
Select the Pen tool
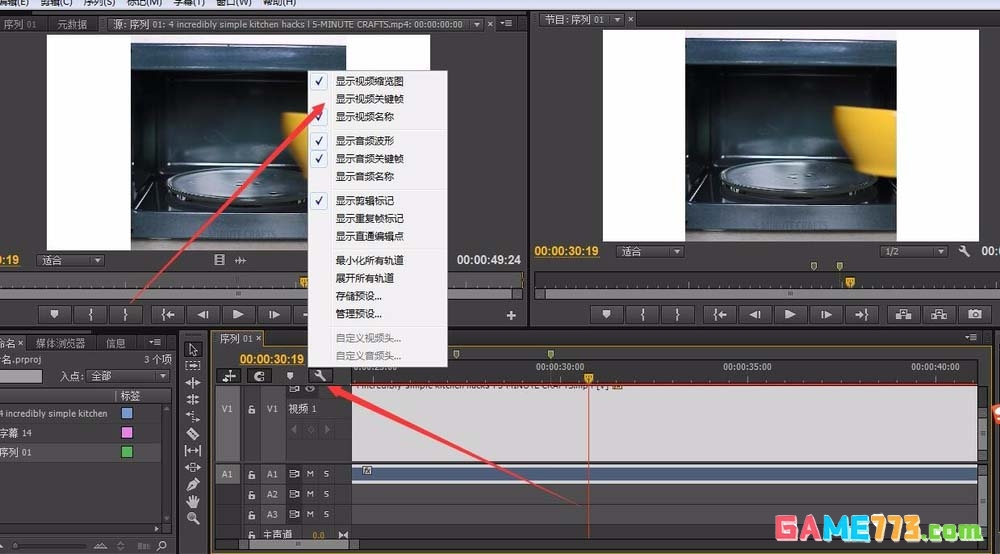193,485
